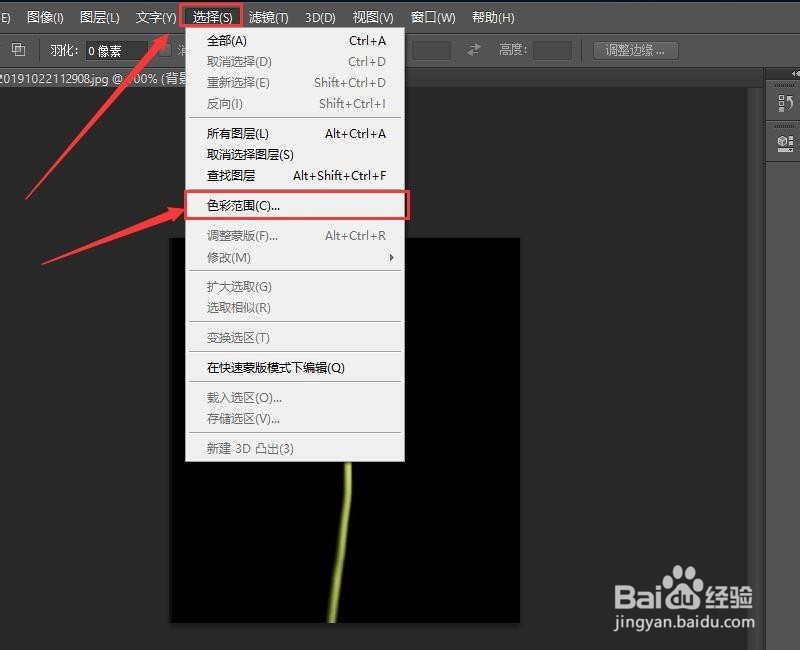This screenshot has width=800, height=650.
Task: Open the 窗口(W) menu
Action: click(430, 17)
